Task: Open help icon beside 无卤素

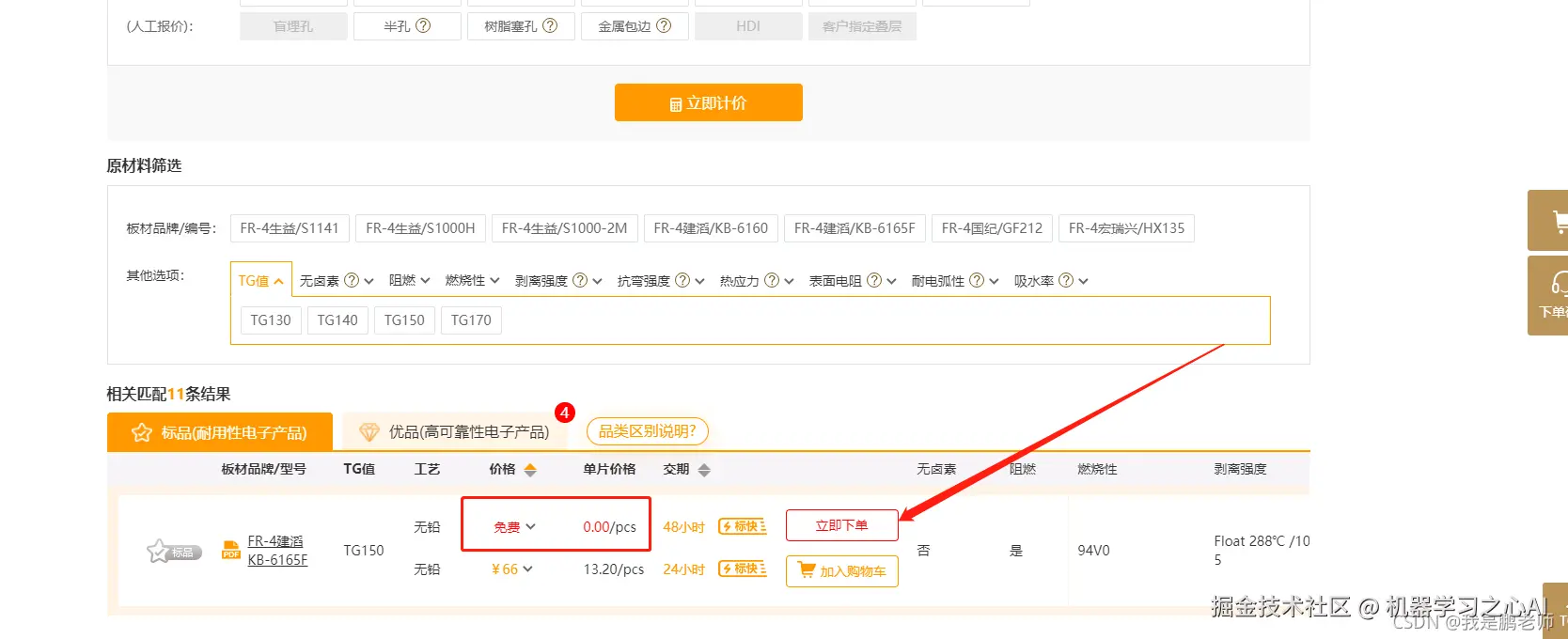Action: pyautogui.click(x=352, y=280)
